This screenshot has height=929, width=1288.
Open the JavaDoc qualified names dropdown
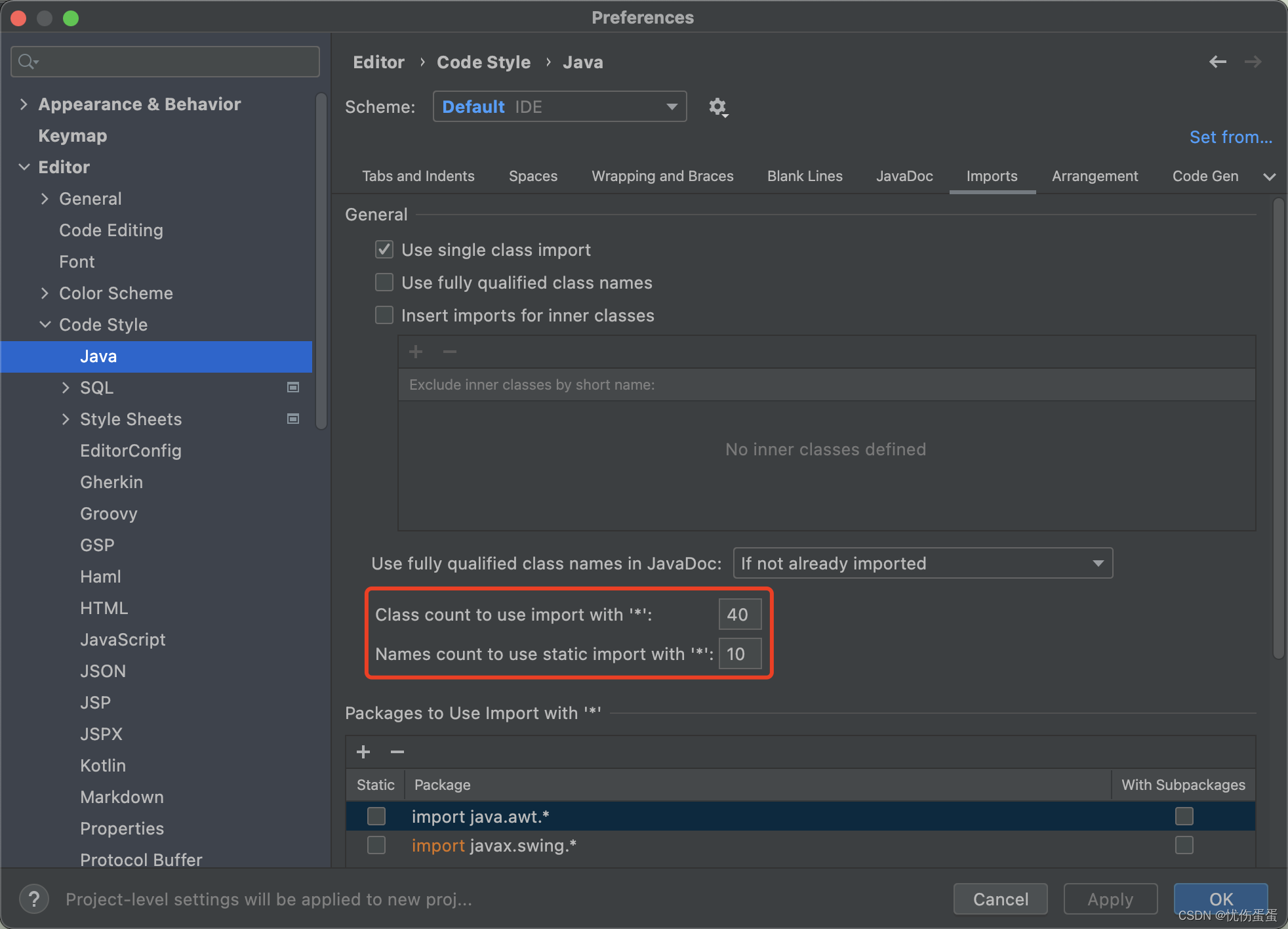(922, 564)
